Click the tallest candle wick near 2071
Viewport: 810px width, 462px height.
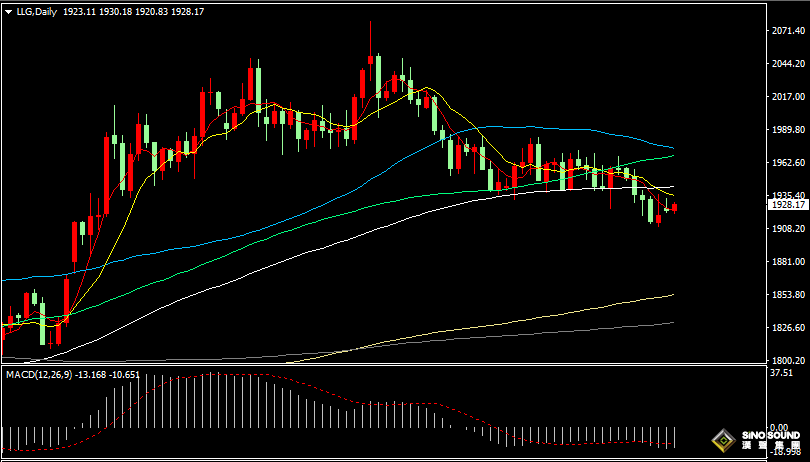click(370, 30)
